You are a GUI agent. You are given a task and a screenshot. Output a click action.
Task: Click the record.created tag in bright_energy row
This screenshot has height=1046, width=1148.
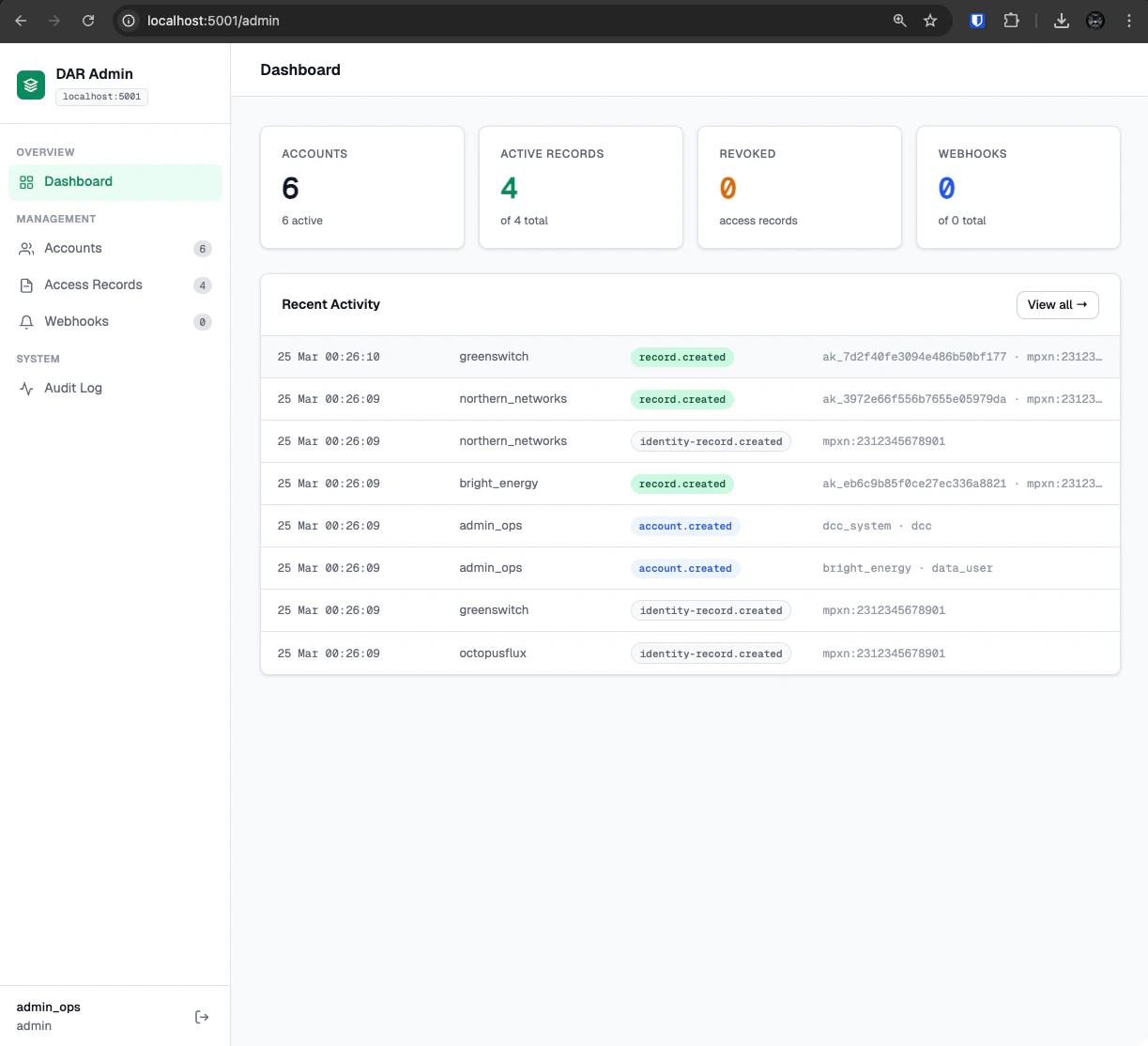[x=682, y=485]
